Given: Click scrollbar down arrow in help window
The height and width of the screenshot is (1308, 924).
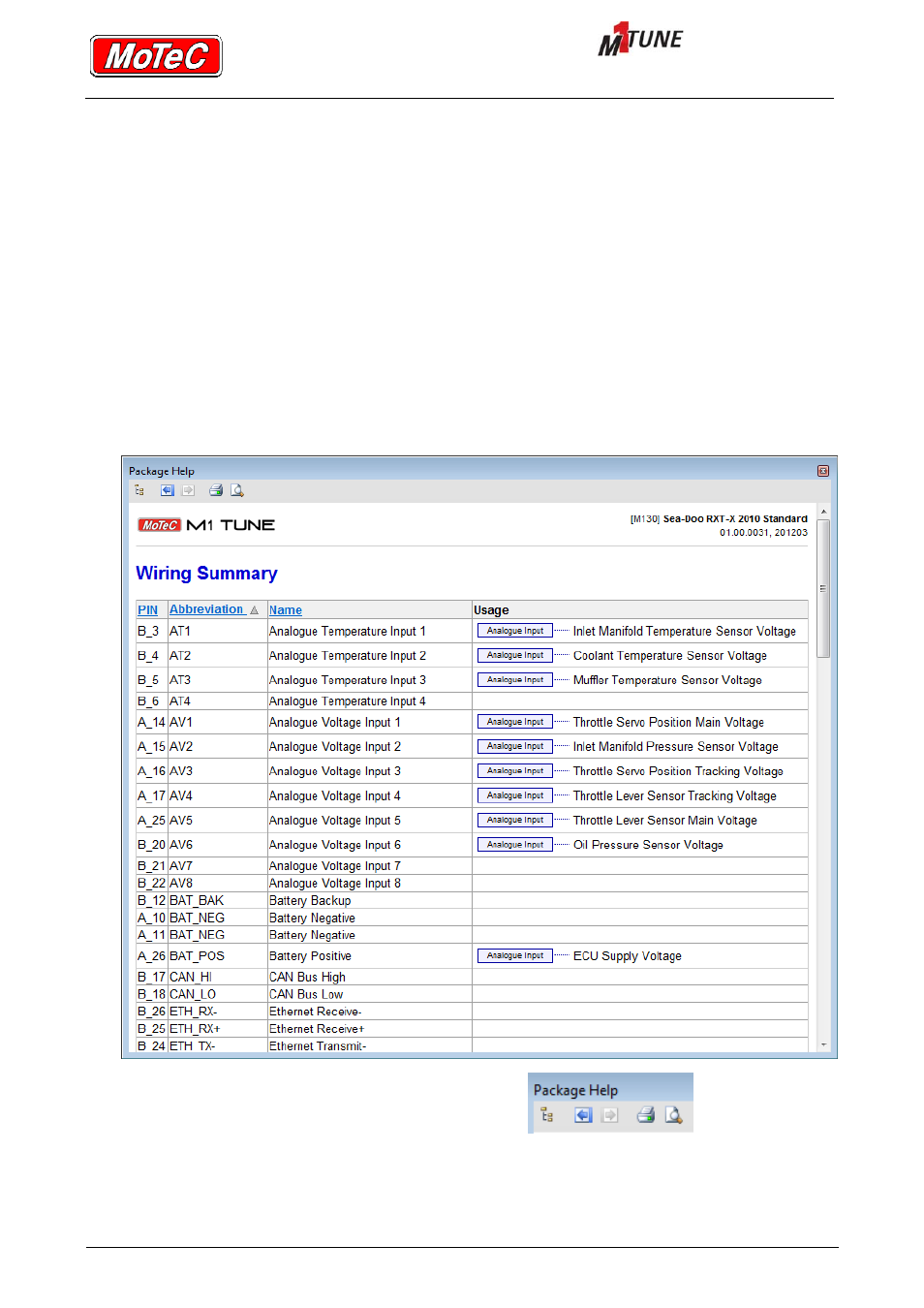Looking at the screenshot, I should click(x=823, y=1044).
